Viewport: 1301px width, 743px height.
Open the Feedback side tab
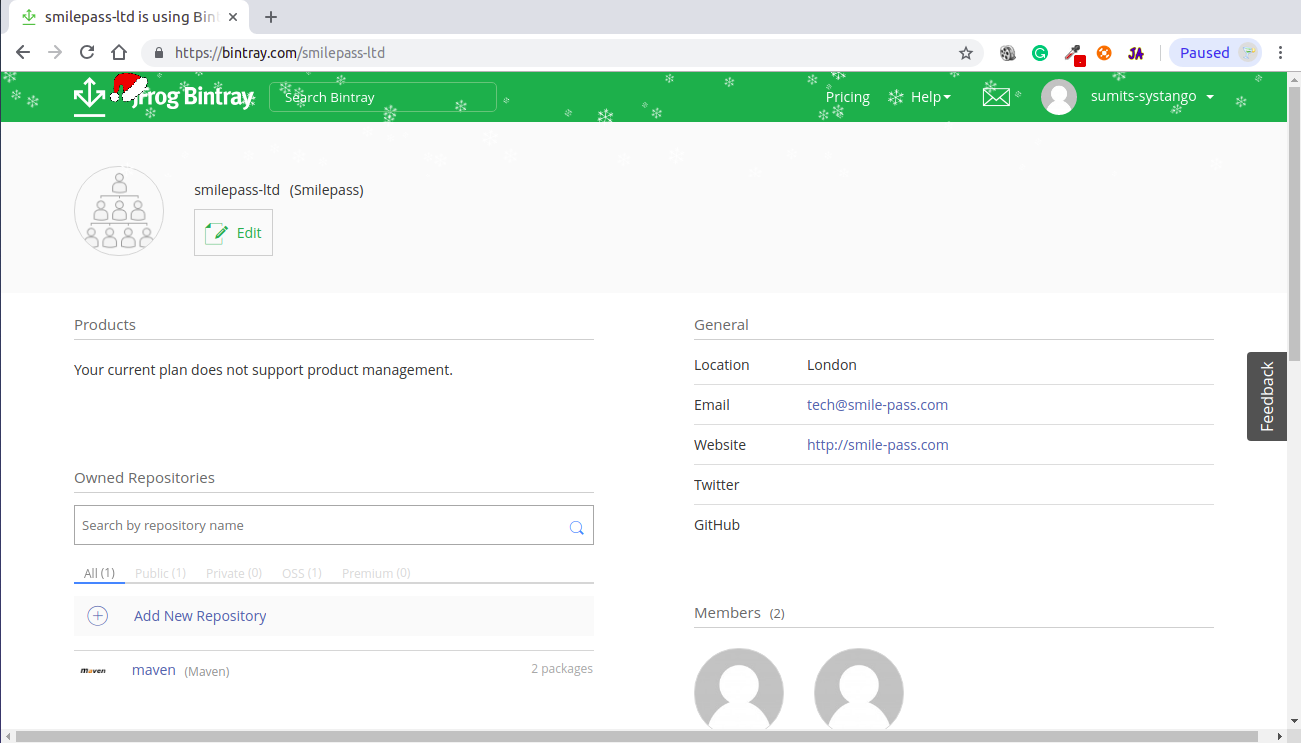tap(1267, 396)
